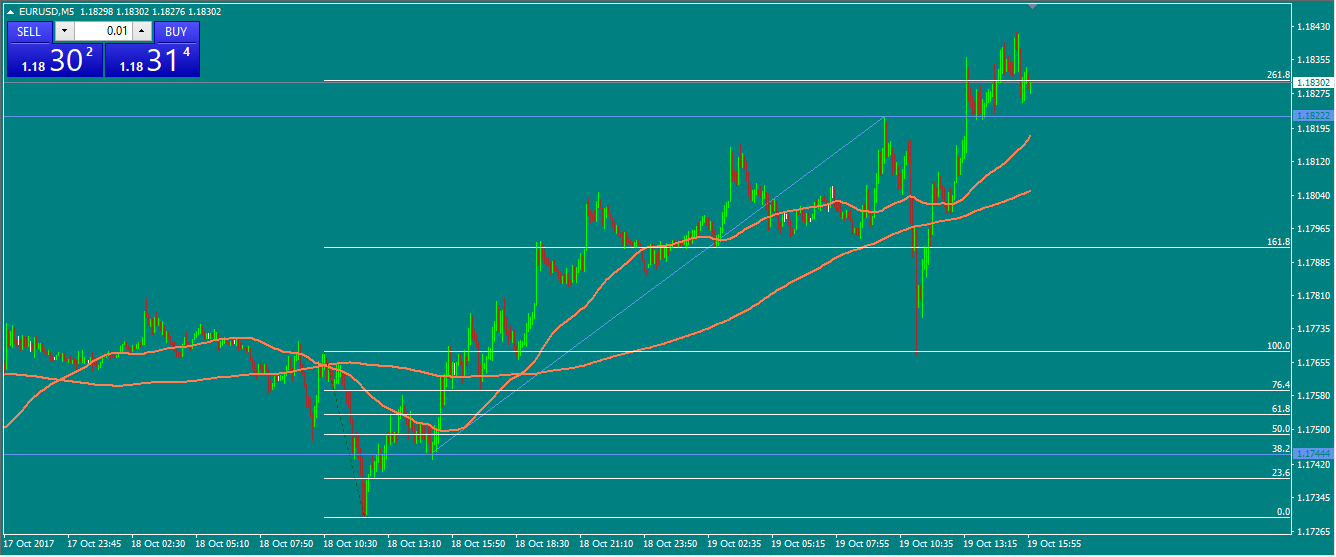Click price scale value 1.17420

[1314, 464]
